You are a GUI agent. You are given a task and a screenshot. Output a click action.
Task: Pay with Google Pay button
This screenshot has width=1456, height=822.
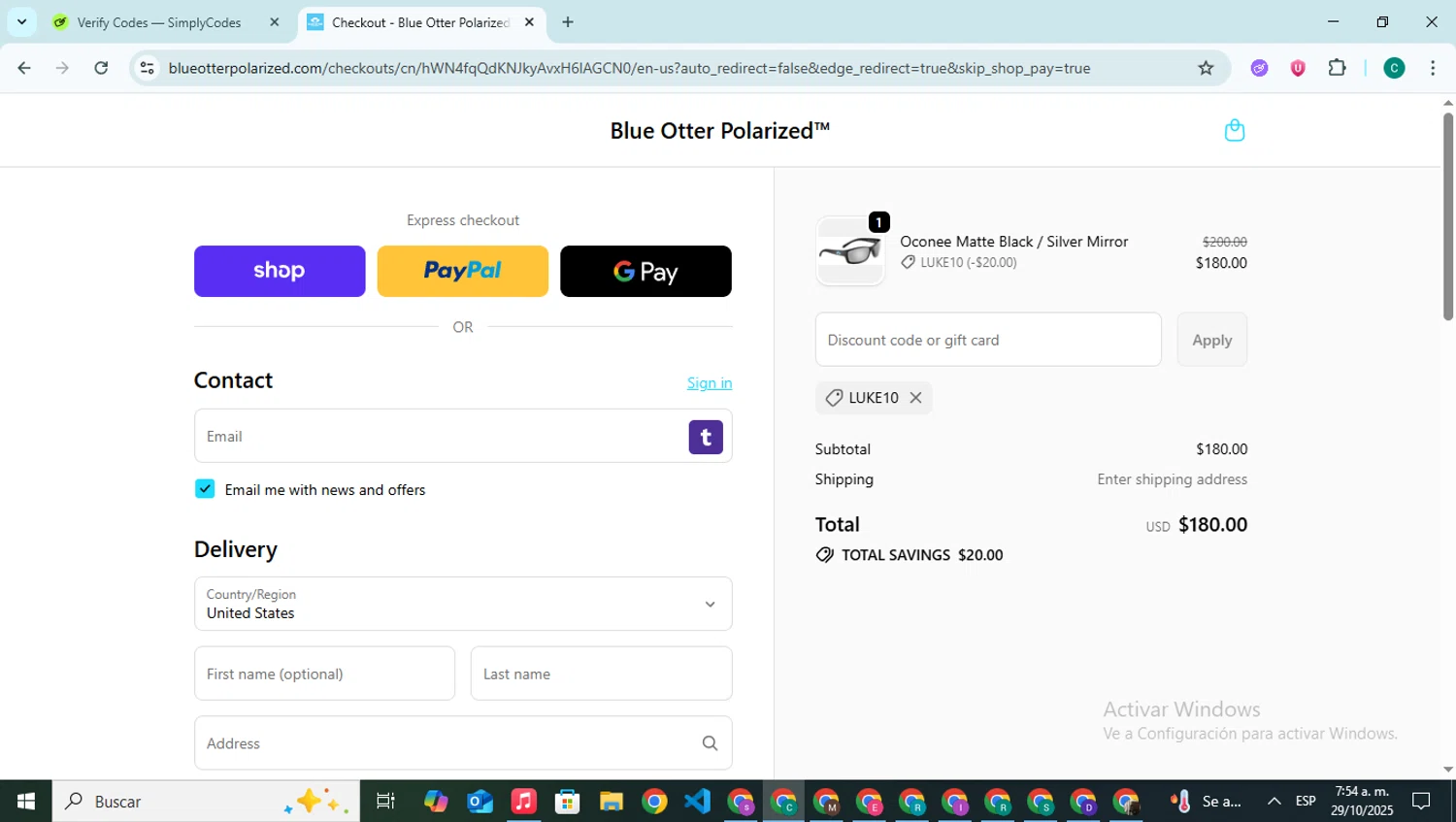click(645, 271)
